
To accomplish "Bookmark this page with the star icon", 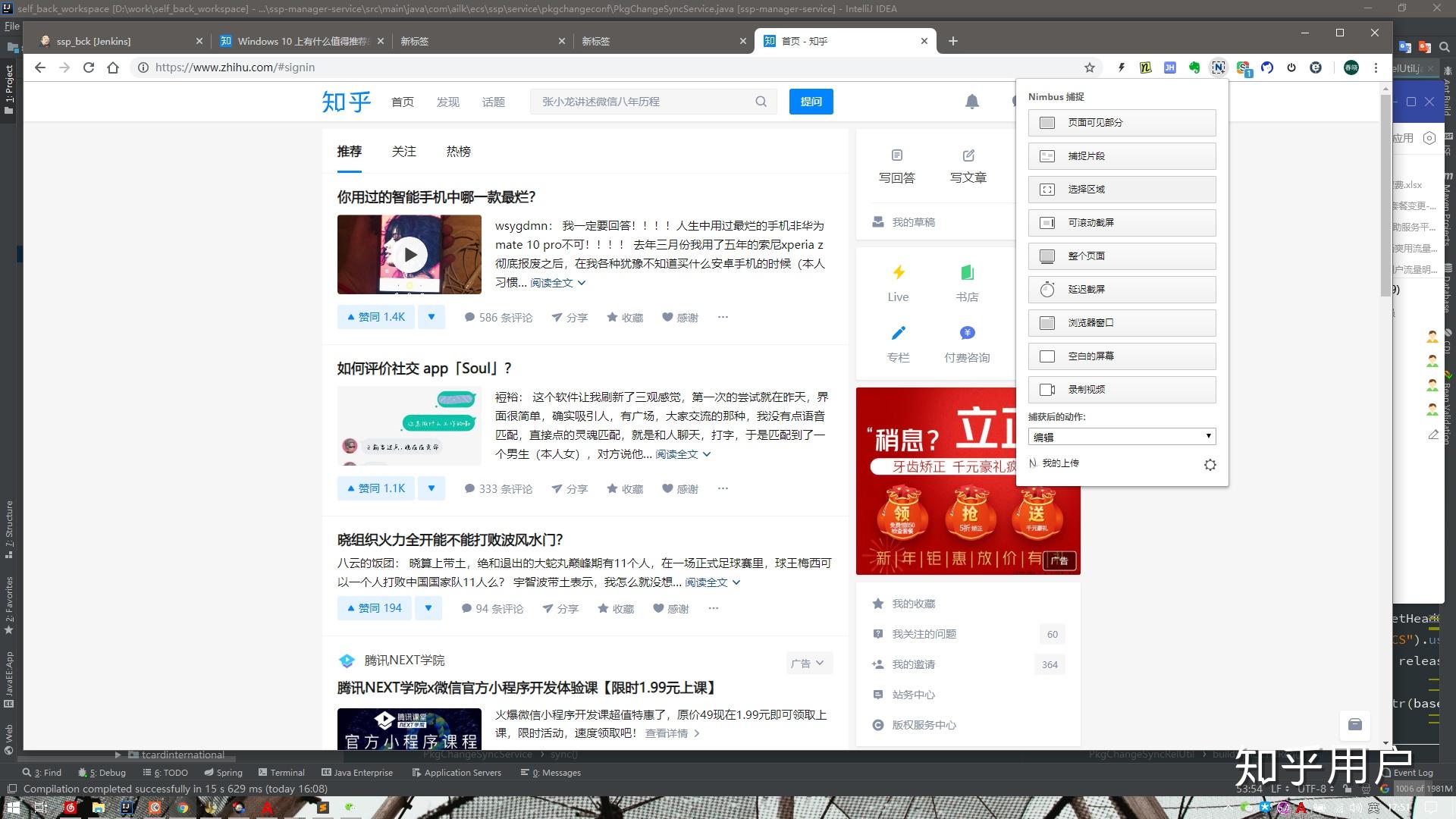I will click(x=1090, y=67).
